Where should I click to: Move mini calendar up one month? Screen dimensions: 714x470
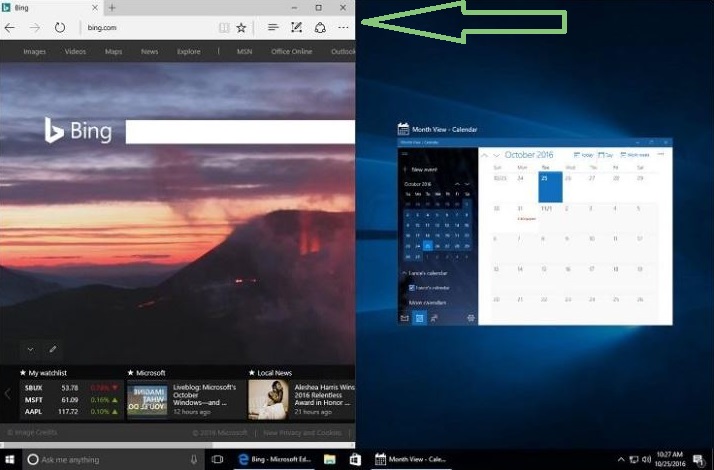(x=457, y=184)
